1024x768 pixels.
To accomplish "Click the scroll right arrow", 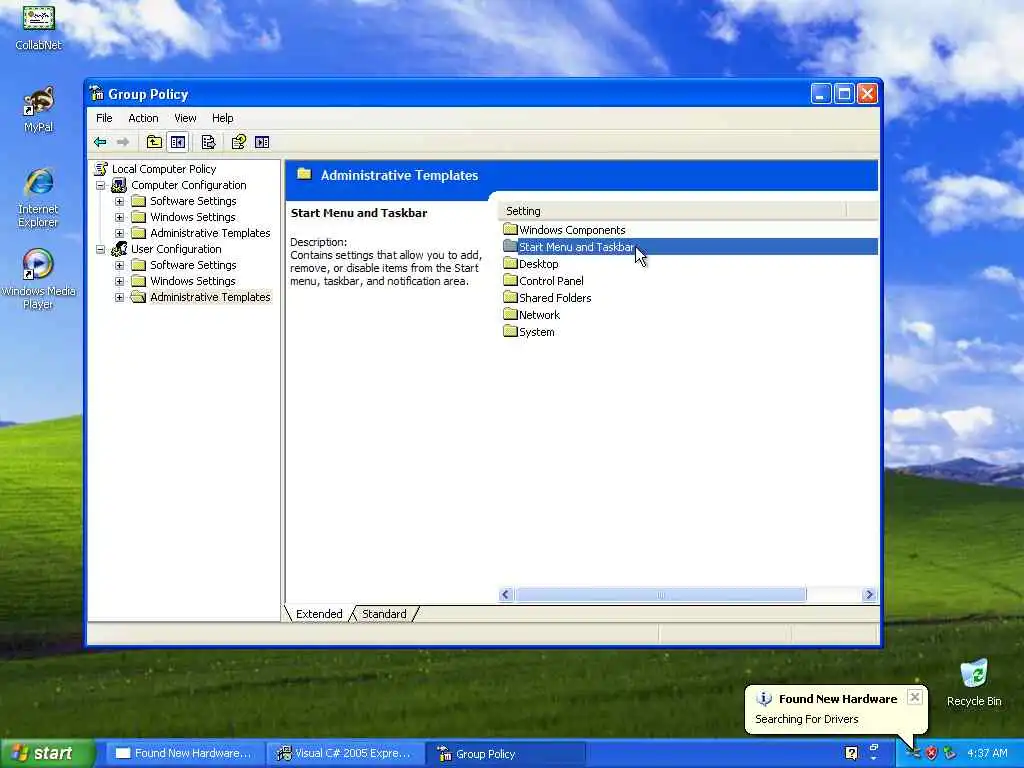I will tap(869, 594).
